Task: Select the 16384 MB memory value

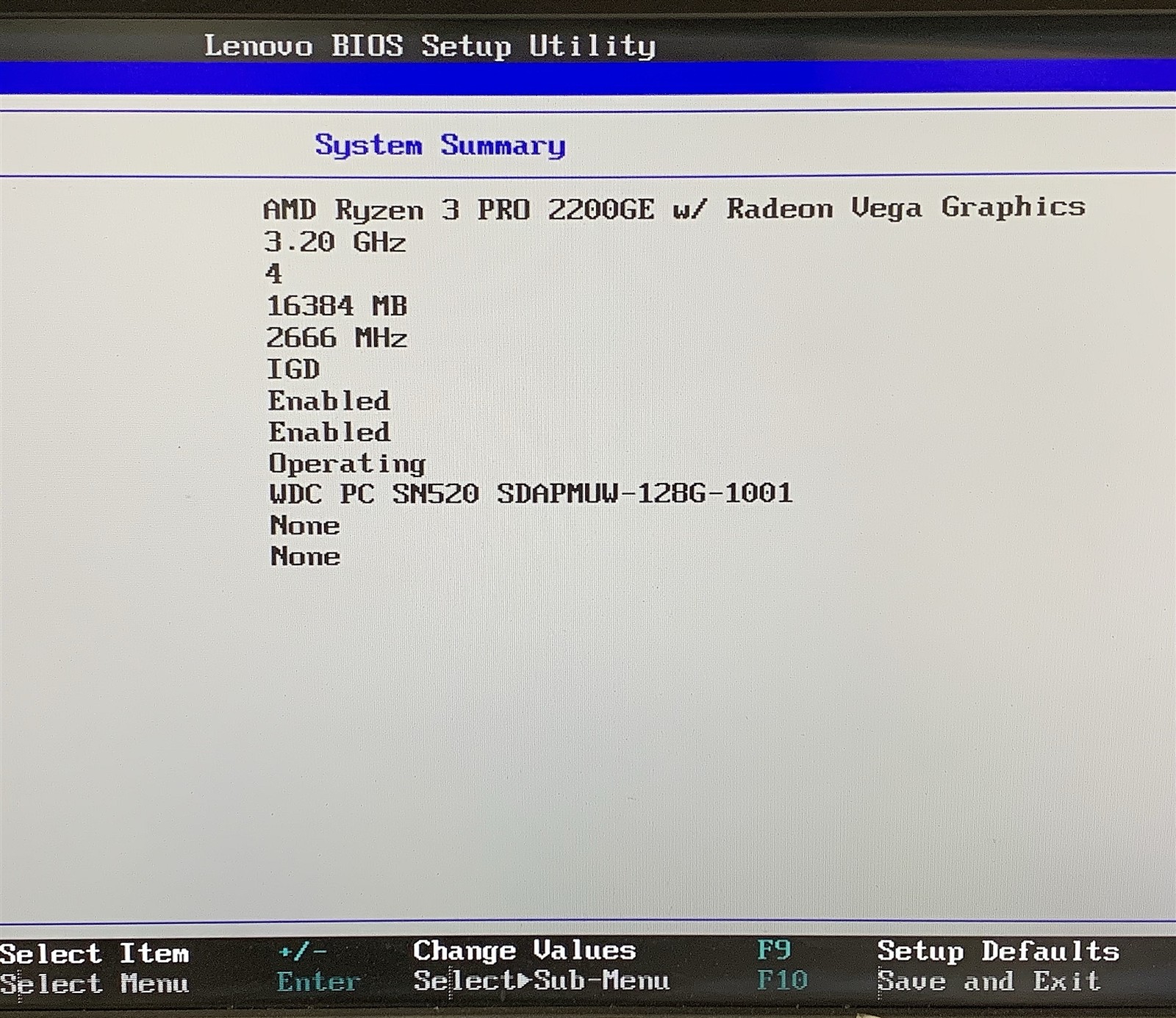Action: [336, 306]
